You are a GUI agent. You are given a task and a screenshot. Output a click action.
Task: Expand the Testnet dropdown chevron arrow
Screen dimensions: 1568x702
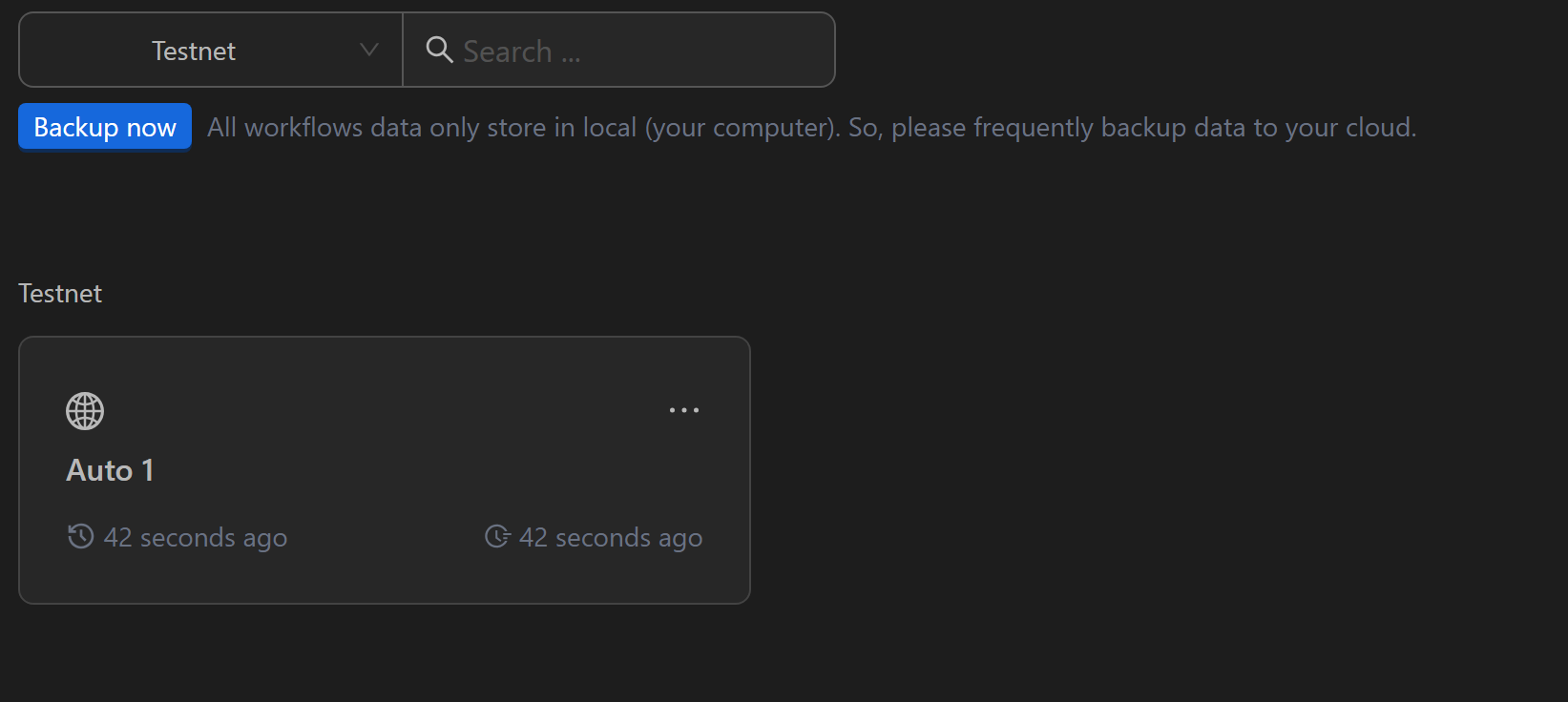tap(369, 50)
